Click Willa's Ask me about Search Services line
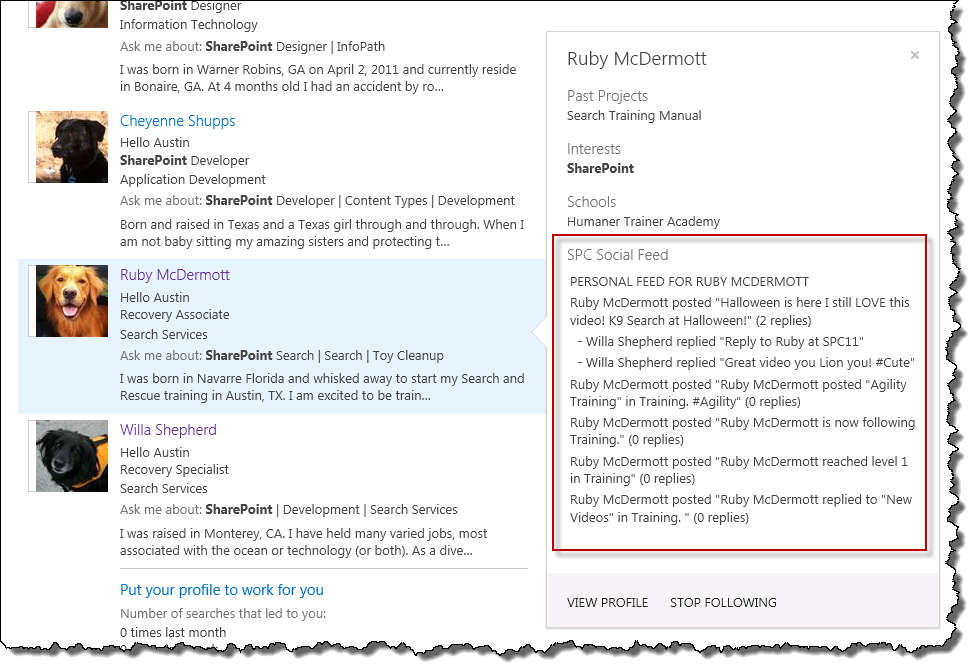 point(289,510)
